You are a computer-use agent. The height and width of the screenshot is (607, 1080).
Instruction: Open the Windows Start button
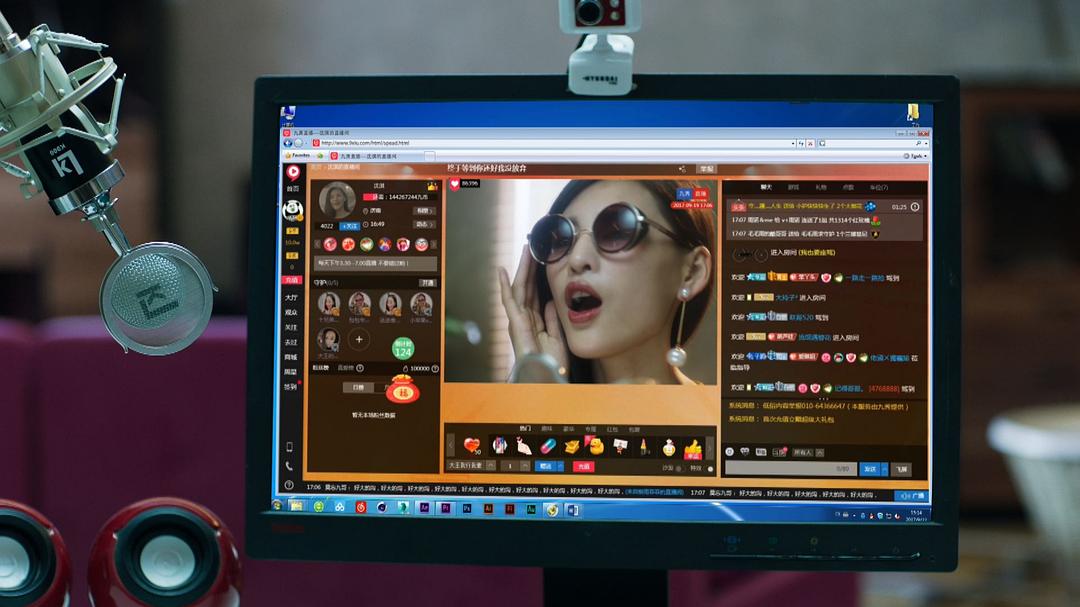[278, 505]
